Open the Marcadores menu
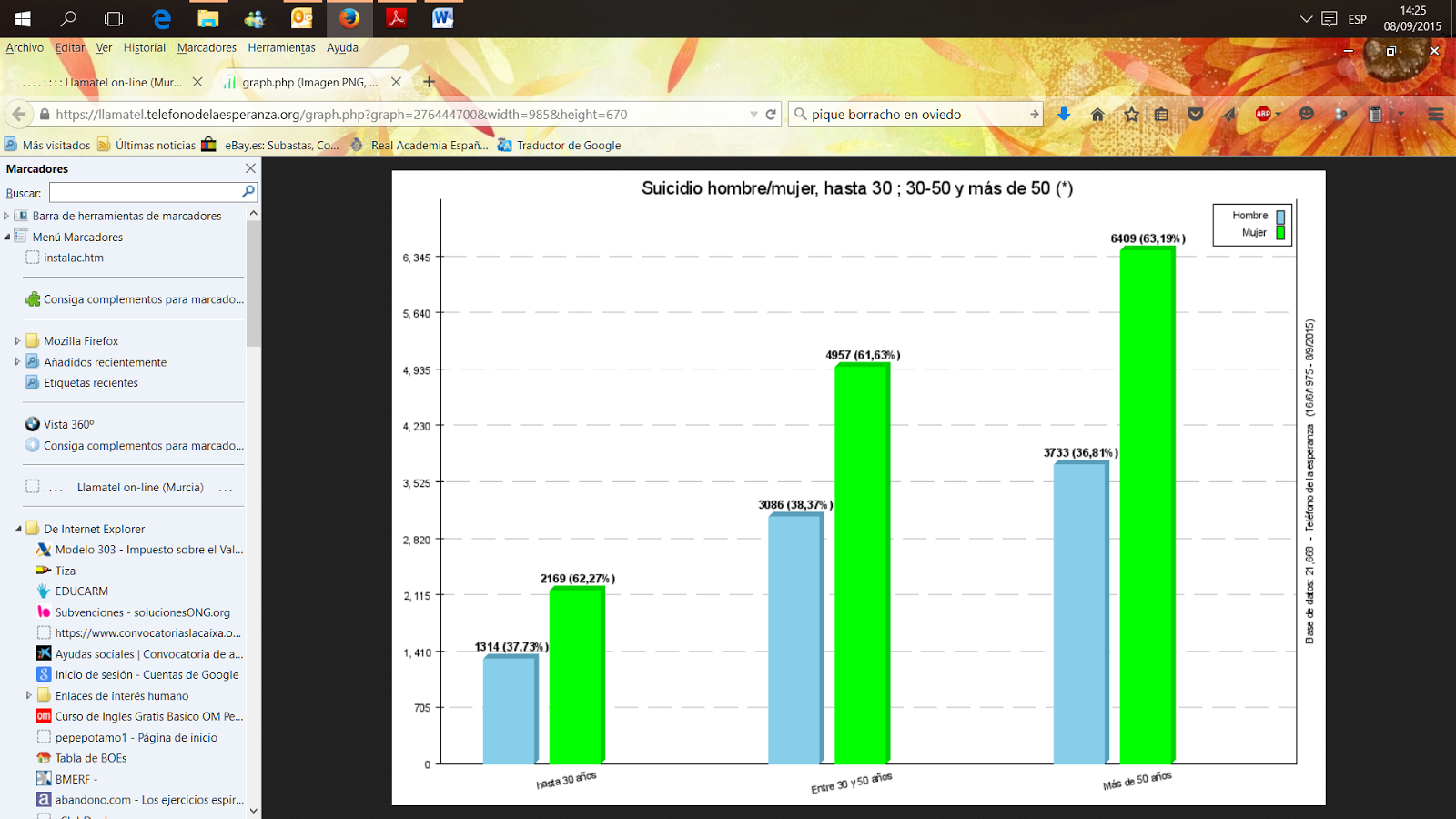Screen dimensions: 1456x819 tap(207, 47)
